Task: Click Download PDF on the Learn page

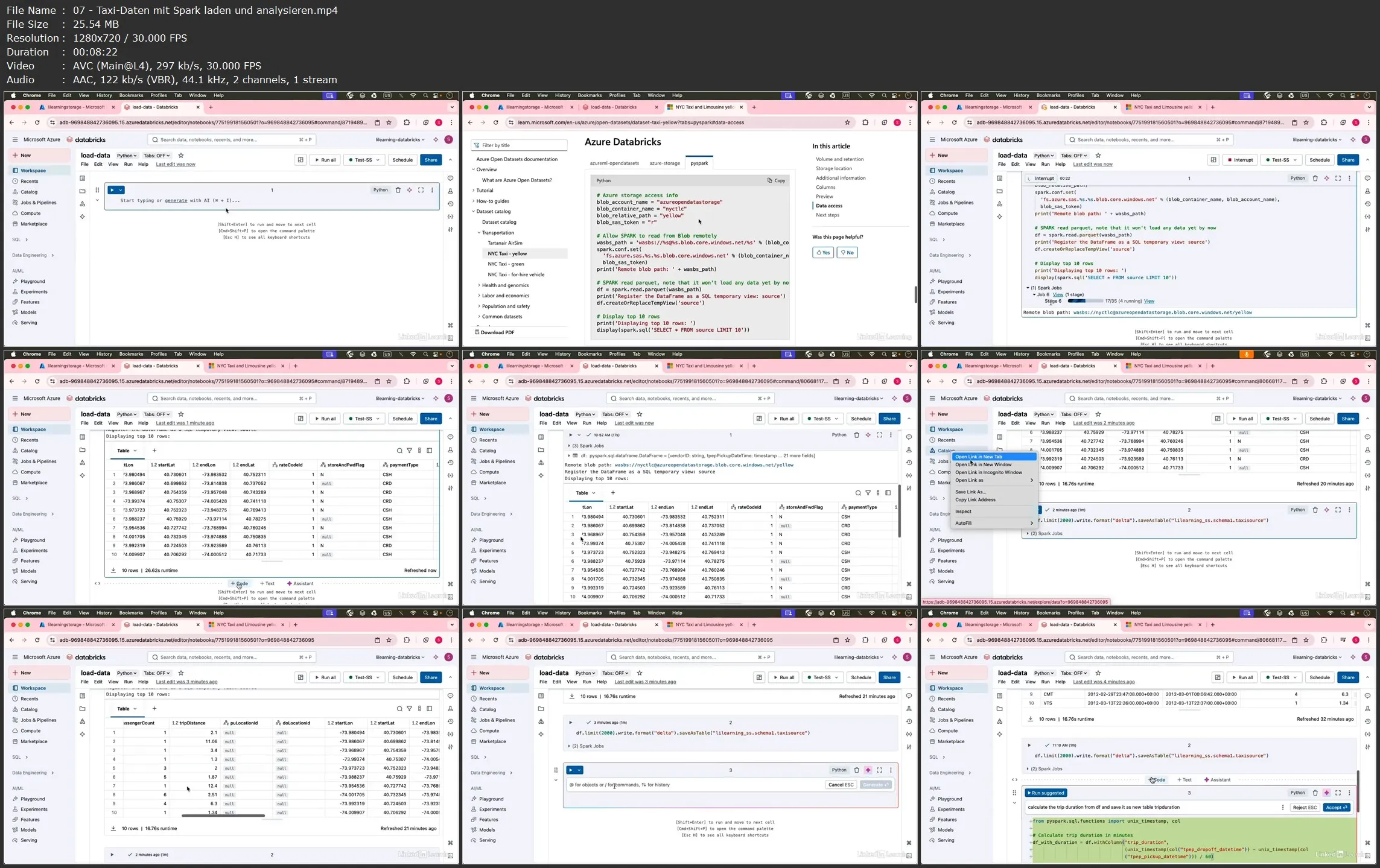Action: (x=494, y=332)
